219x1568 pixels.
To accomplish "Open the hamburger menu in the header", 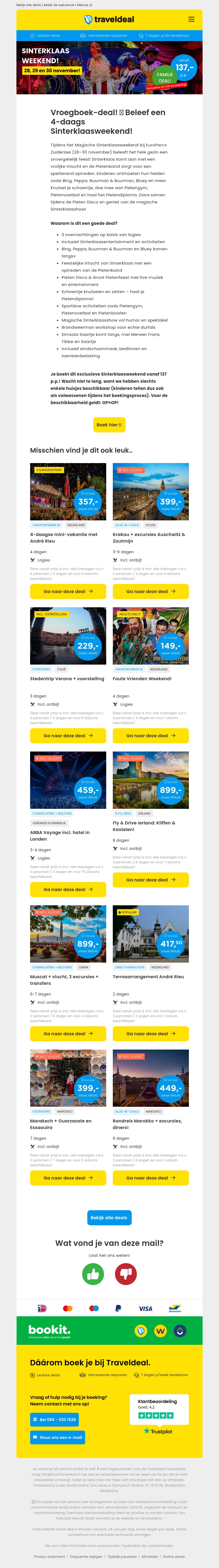I will 192,19.
